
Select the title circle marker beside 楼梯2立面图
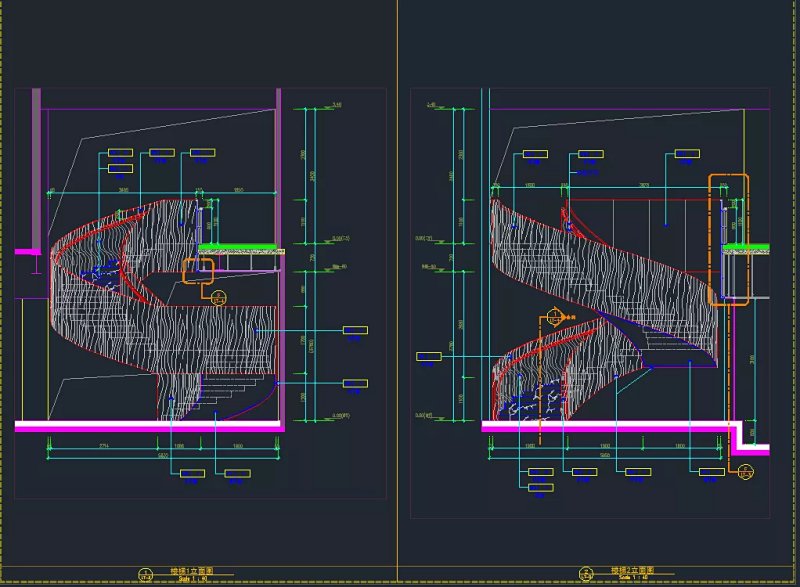584,574
